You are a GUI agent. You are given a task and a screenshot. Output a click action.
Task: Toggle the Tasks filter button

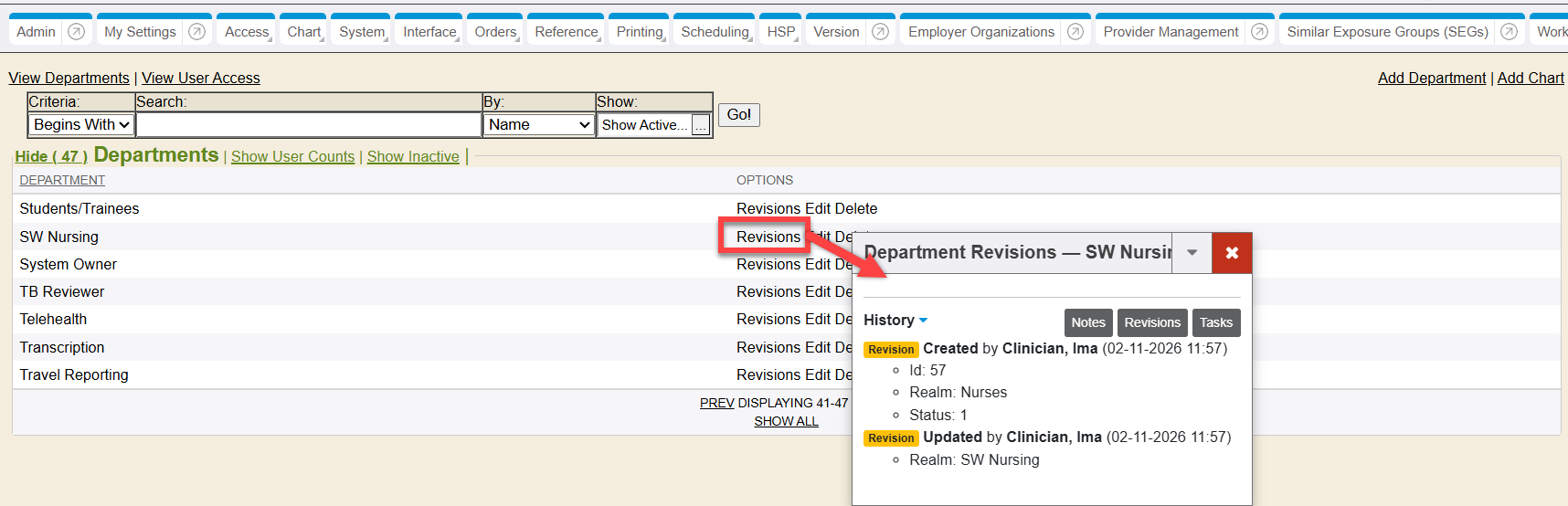[1215, 322]
